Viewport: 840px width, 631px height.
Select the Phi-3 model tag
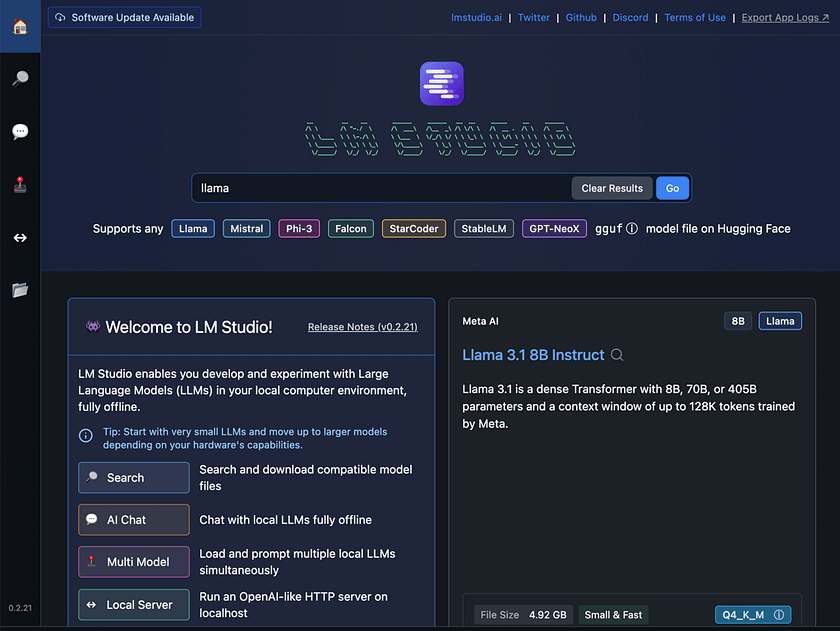pyautogui.click(x=299, y=229)
